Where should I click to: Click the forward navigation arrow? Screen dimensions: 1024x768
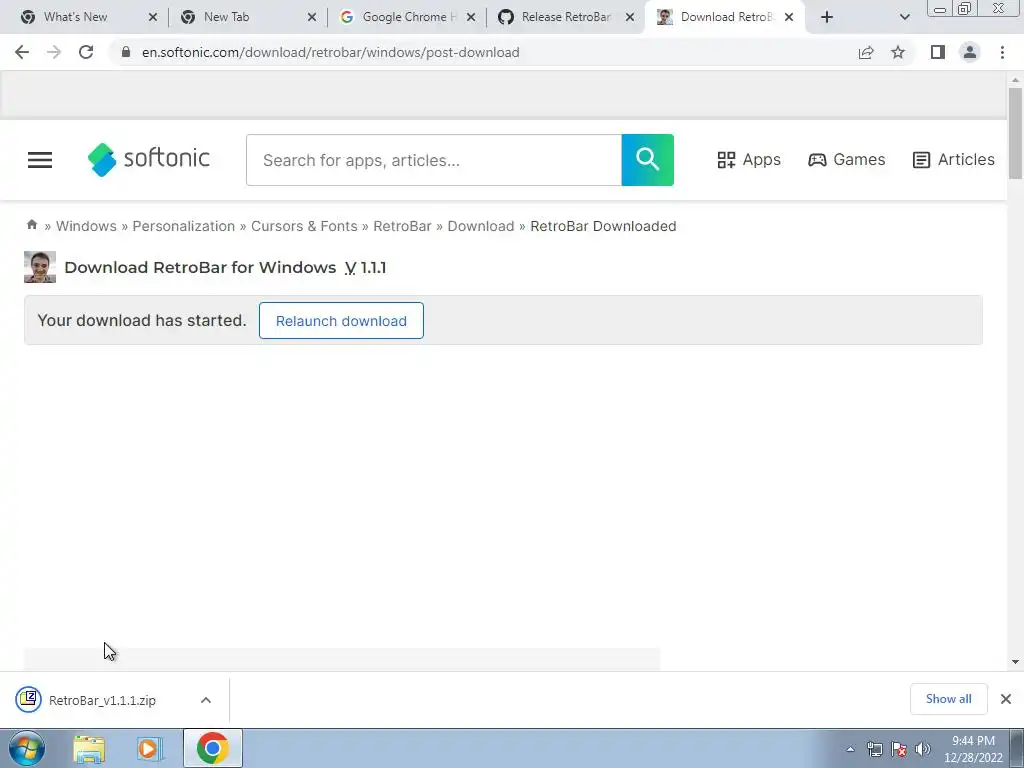[x=54, y=52]
